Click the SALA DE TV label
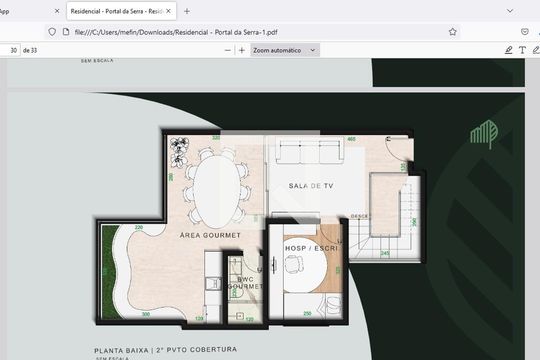 [311, 186]
